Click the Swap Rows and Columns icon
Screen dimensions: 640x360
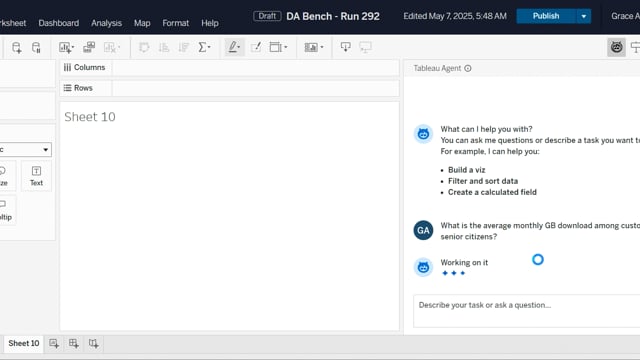pyautogui.click(x=144, y=47)
